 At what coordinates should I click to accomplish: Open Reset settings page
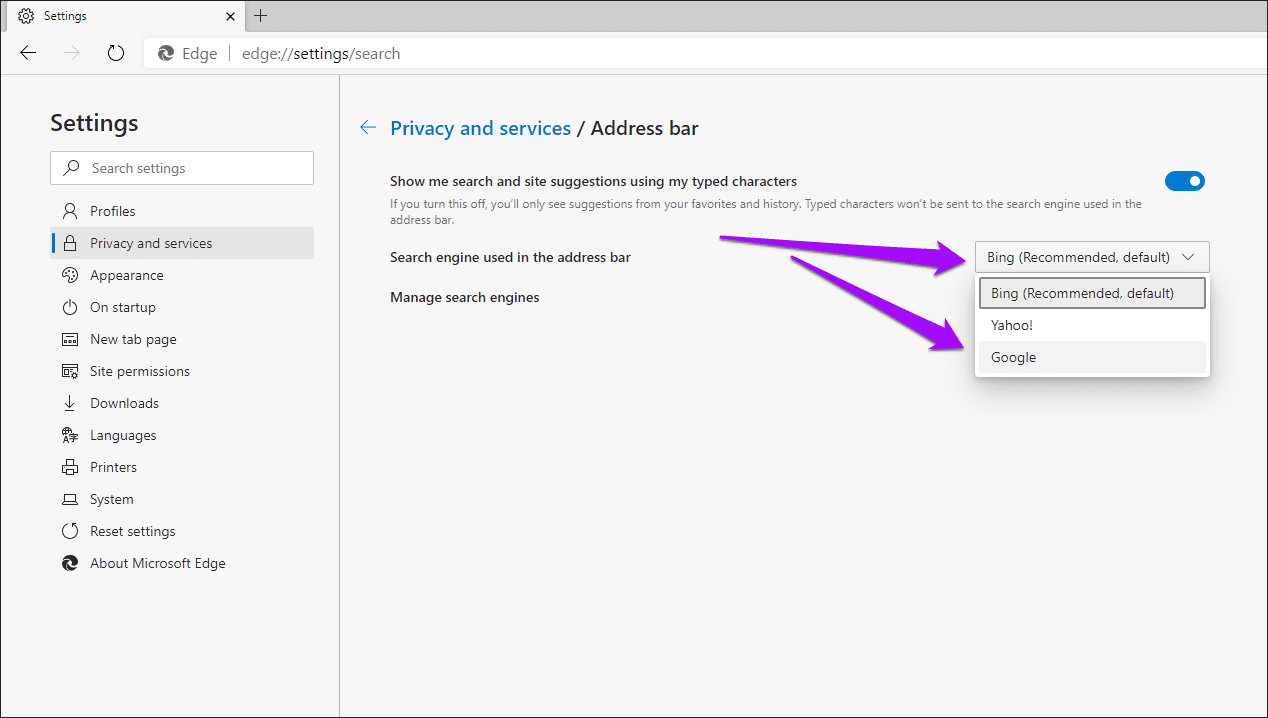182,531
